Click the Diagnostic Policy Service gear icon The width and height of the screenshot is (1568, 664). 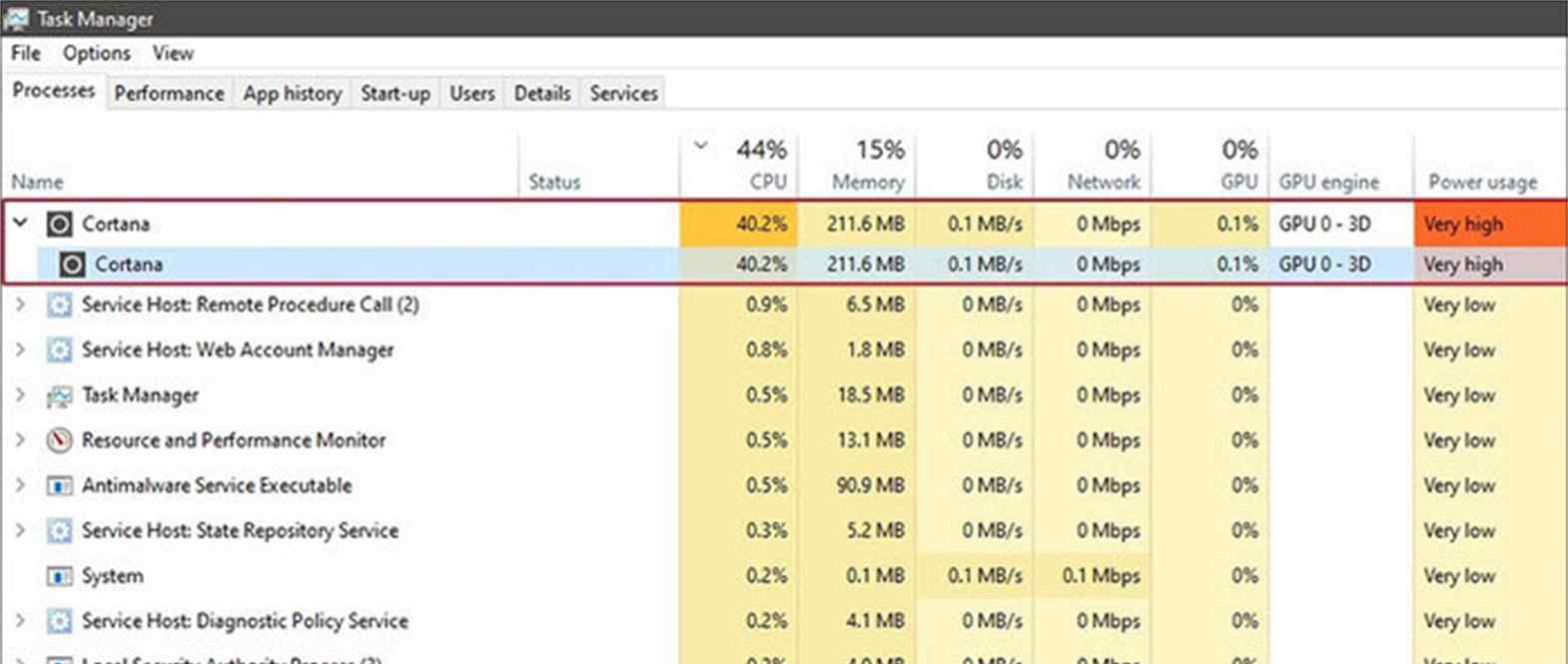(60, 621)
